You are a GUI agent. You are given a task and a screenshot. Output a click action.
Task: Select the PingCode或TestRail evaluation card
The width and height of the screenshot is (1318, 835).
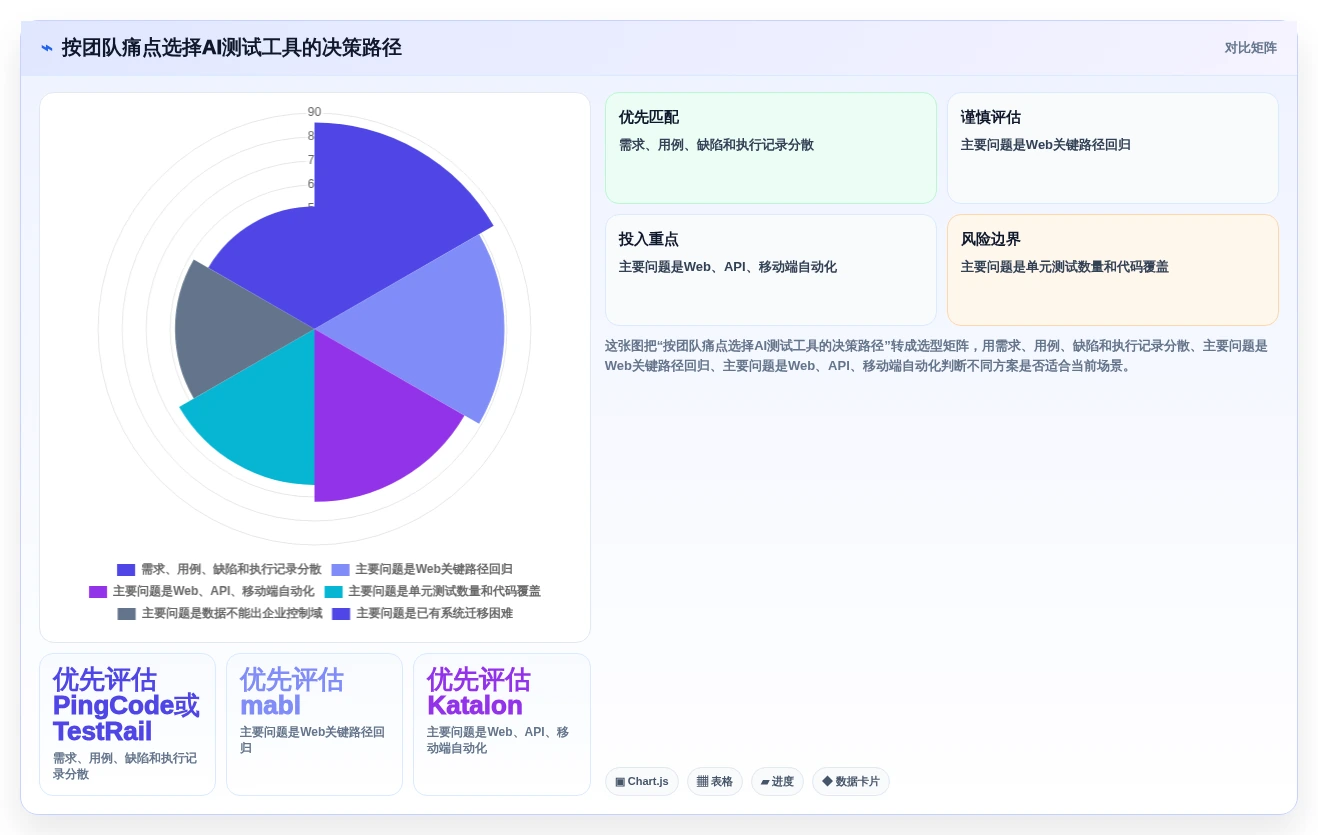coord(127,724)
